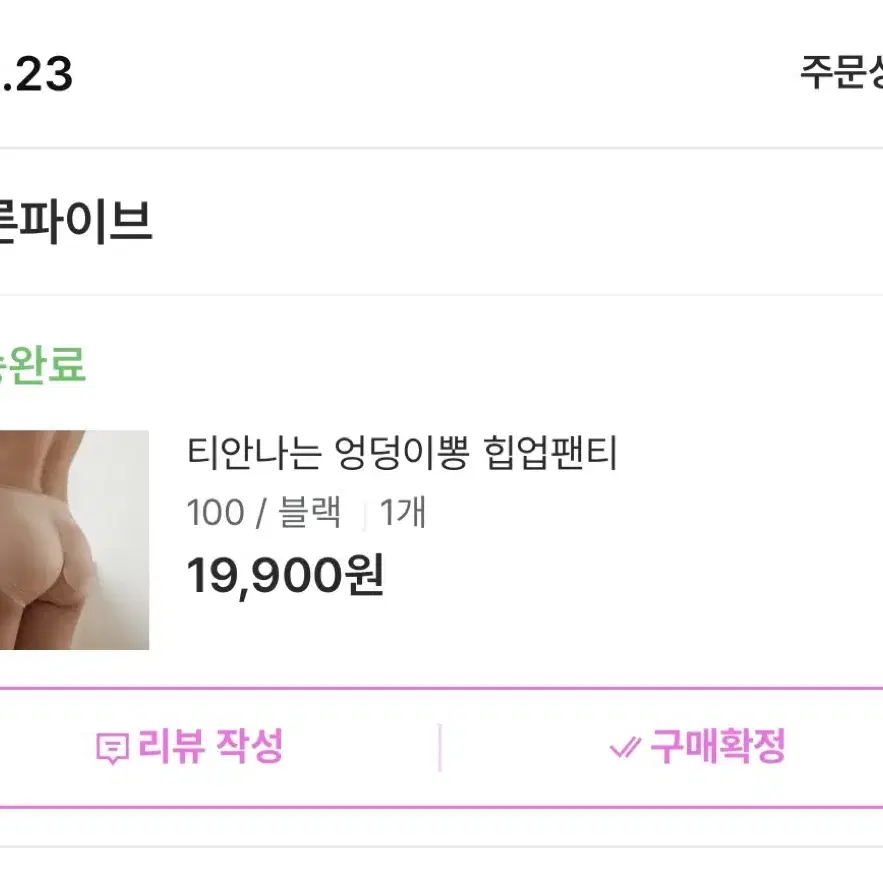Click the 19,900원 price text

point(285,575)
